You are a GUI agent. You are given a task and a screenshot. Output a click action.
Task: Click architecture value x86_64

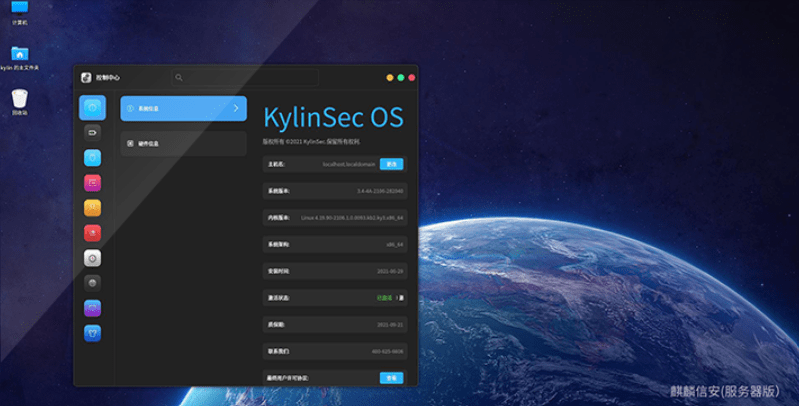click(394, 245)
